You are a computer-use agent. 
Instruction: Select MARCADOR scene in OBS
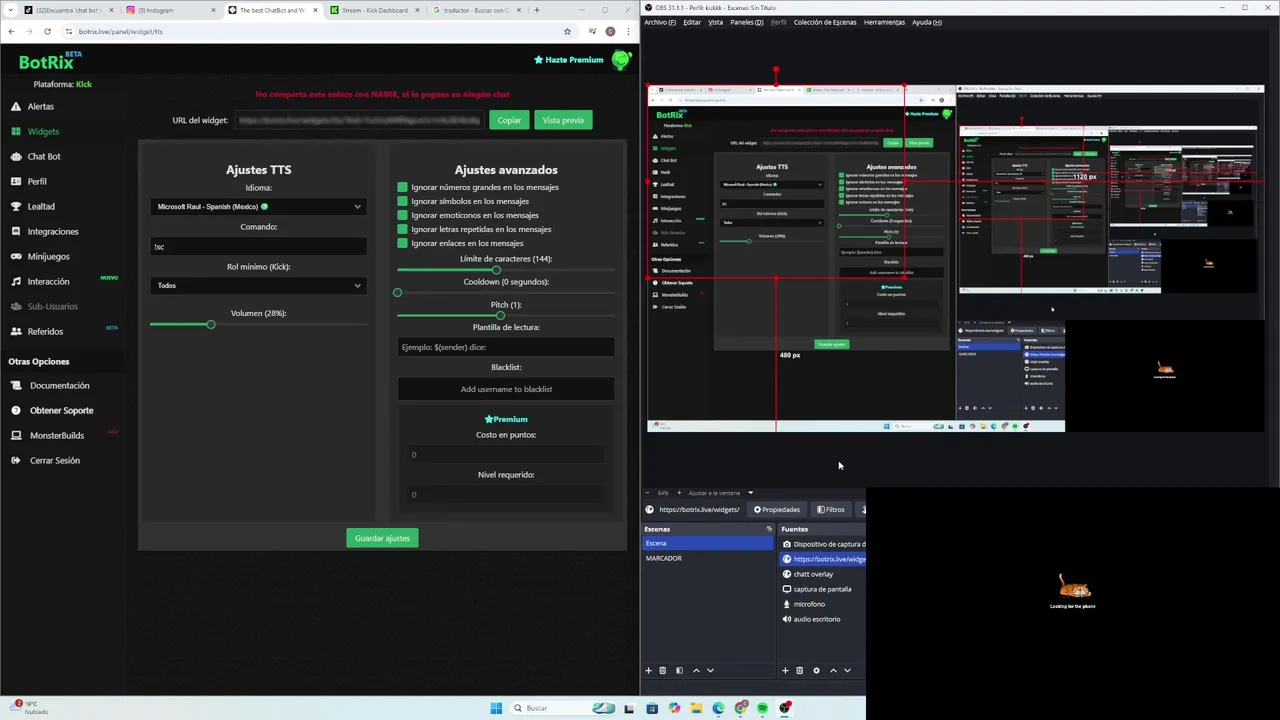707,558
